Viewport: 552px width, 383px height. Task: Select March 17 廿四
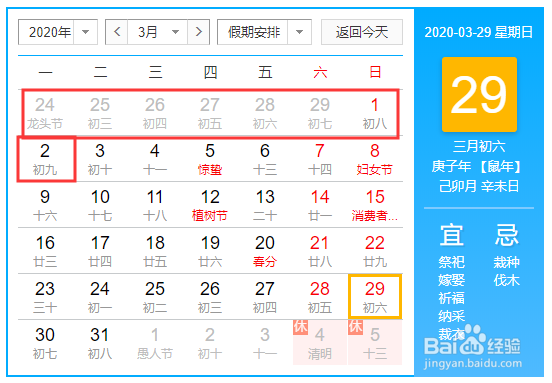(100, 251)
